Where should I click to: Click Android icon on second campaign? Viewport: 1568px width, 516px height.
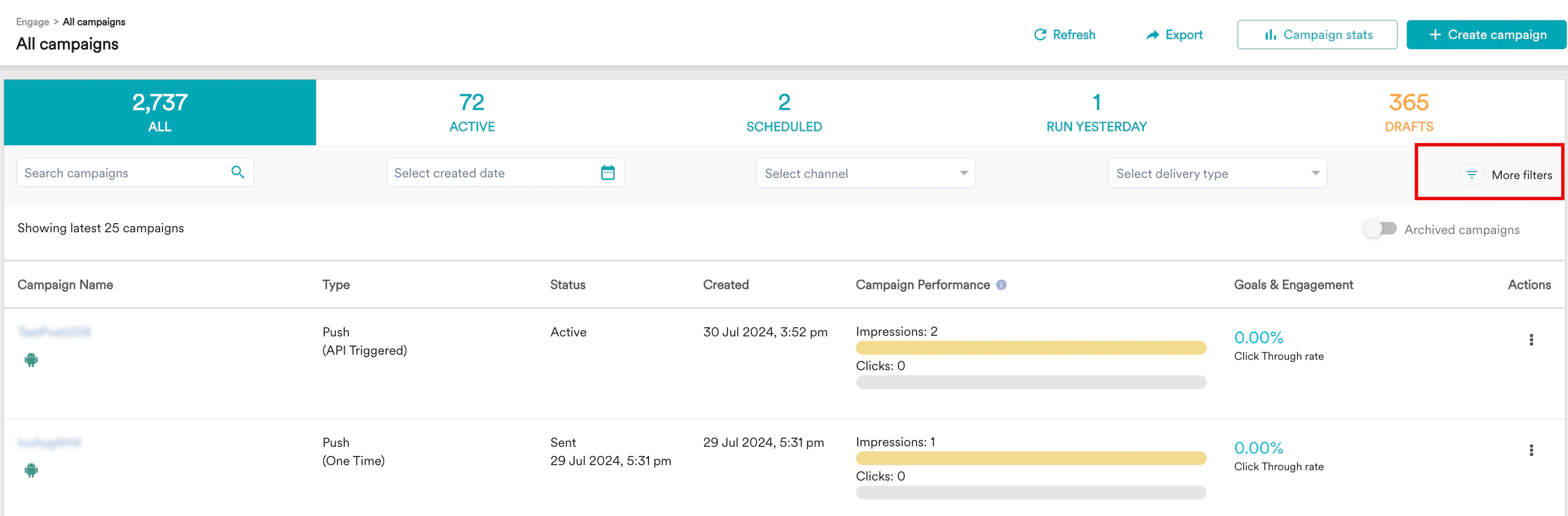[31, 470]
